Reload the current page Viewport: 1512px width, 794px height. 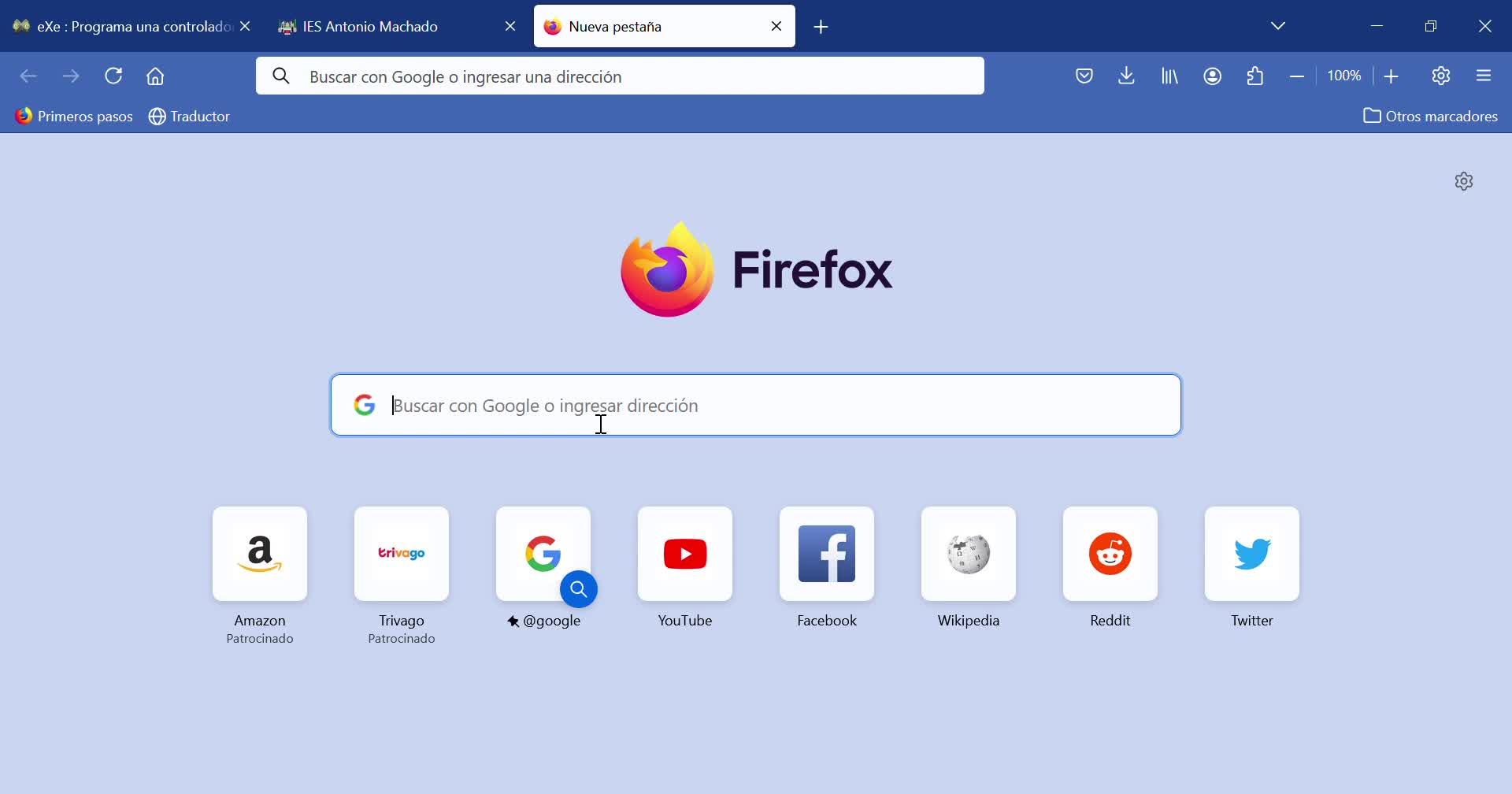click(113, 76)
